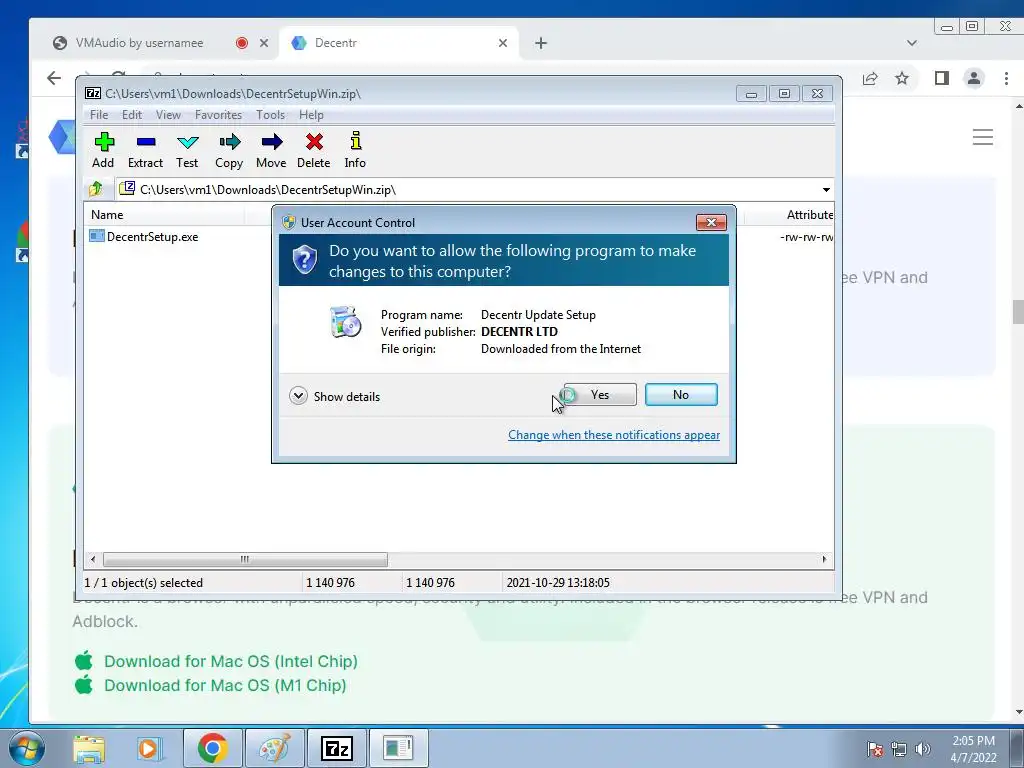Bookmark this page with the star icon
The width and height of the screenshot is (1024, 768).
pos(902,79)
